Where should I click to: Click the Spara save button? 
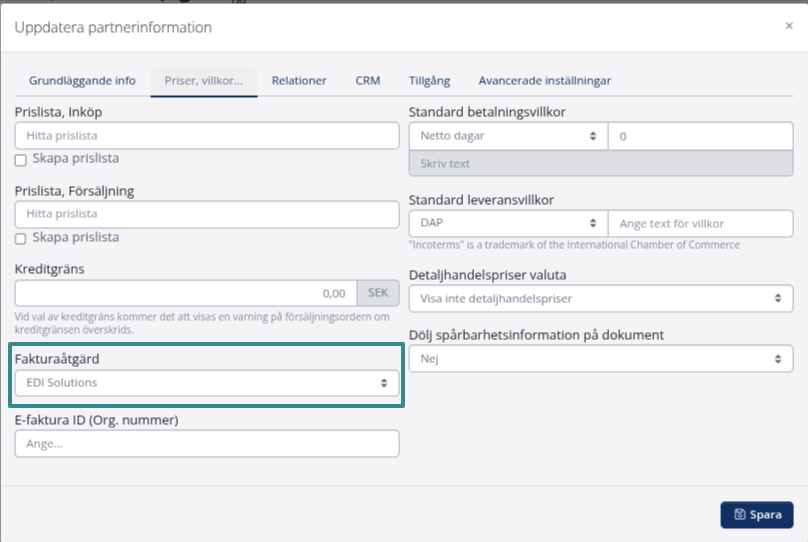coord(757,514)
